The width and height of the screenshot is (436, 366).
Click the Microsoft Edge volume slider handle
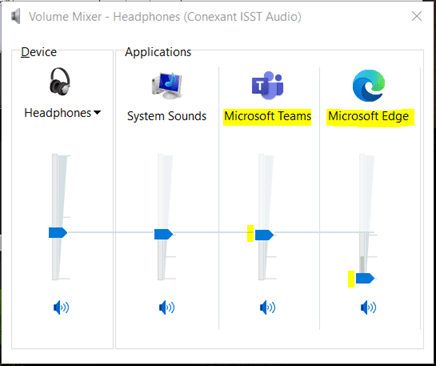(365, 278)
